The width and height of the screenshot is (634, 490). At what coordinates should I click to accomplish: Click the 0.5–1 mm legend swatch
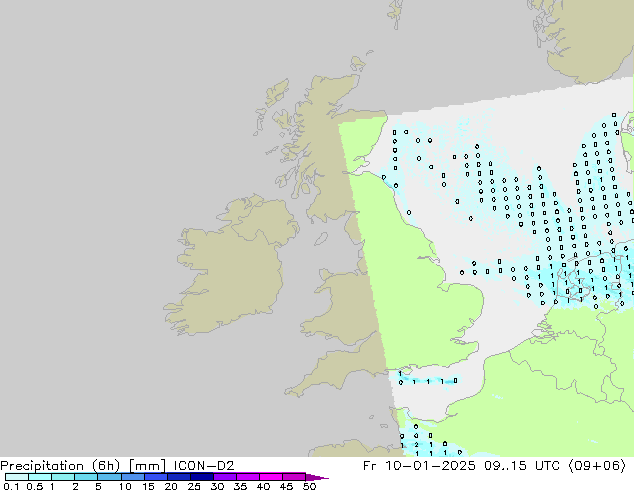click(x=40, y=477)
